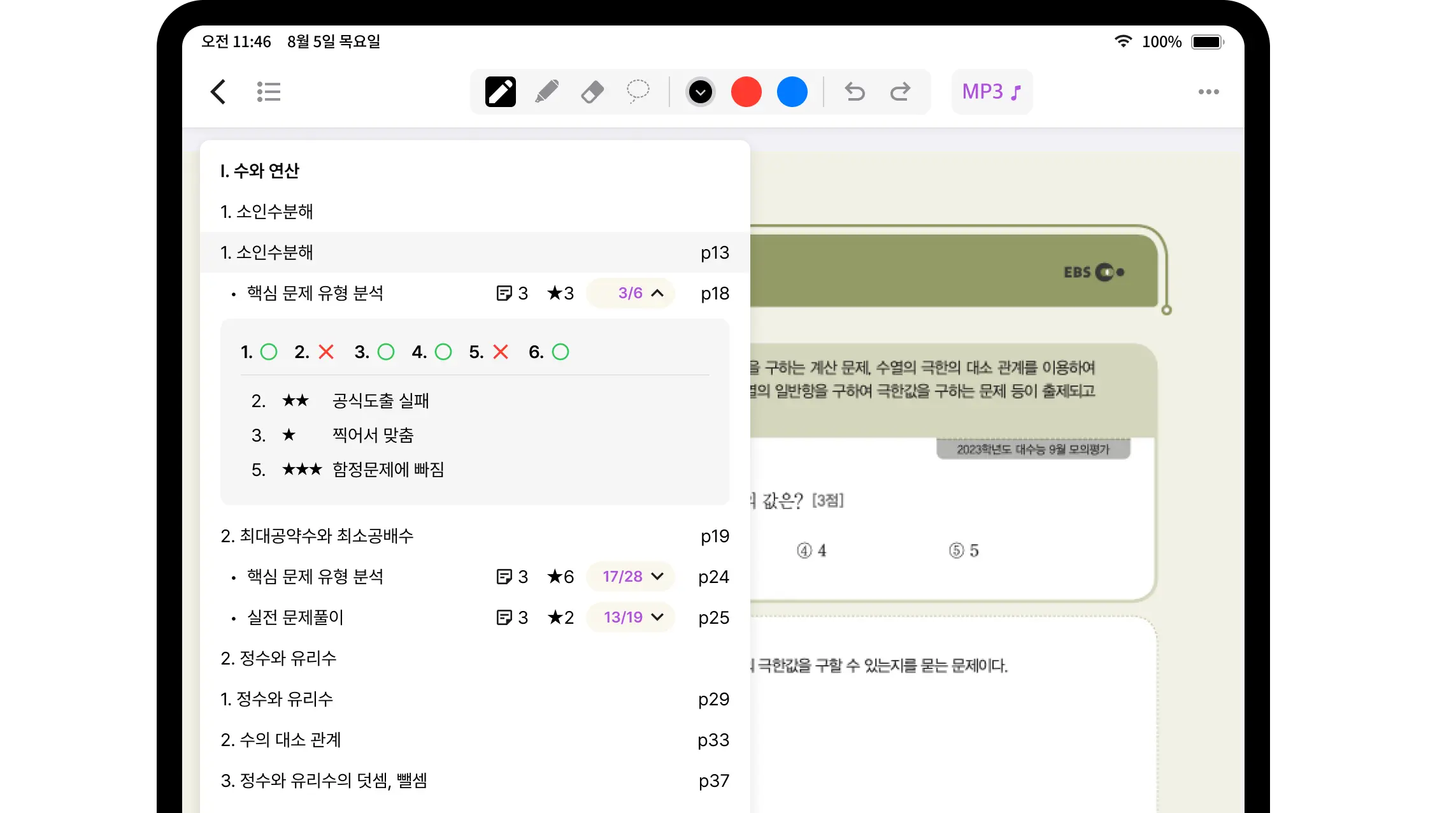Screen dimensions: 1456x813
Task: Open note '공식도출 실패' for question 2
Action: click(381, 401)
